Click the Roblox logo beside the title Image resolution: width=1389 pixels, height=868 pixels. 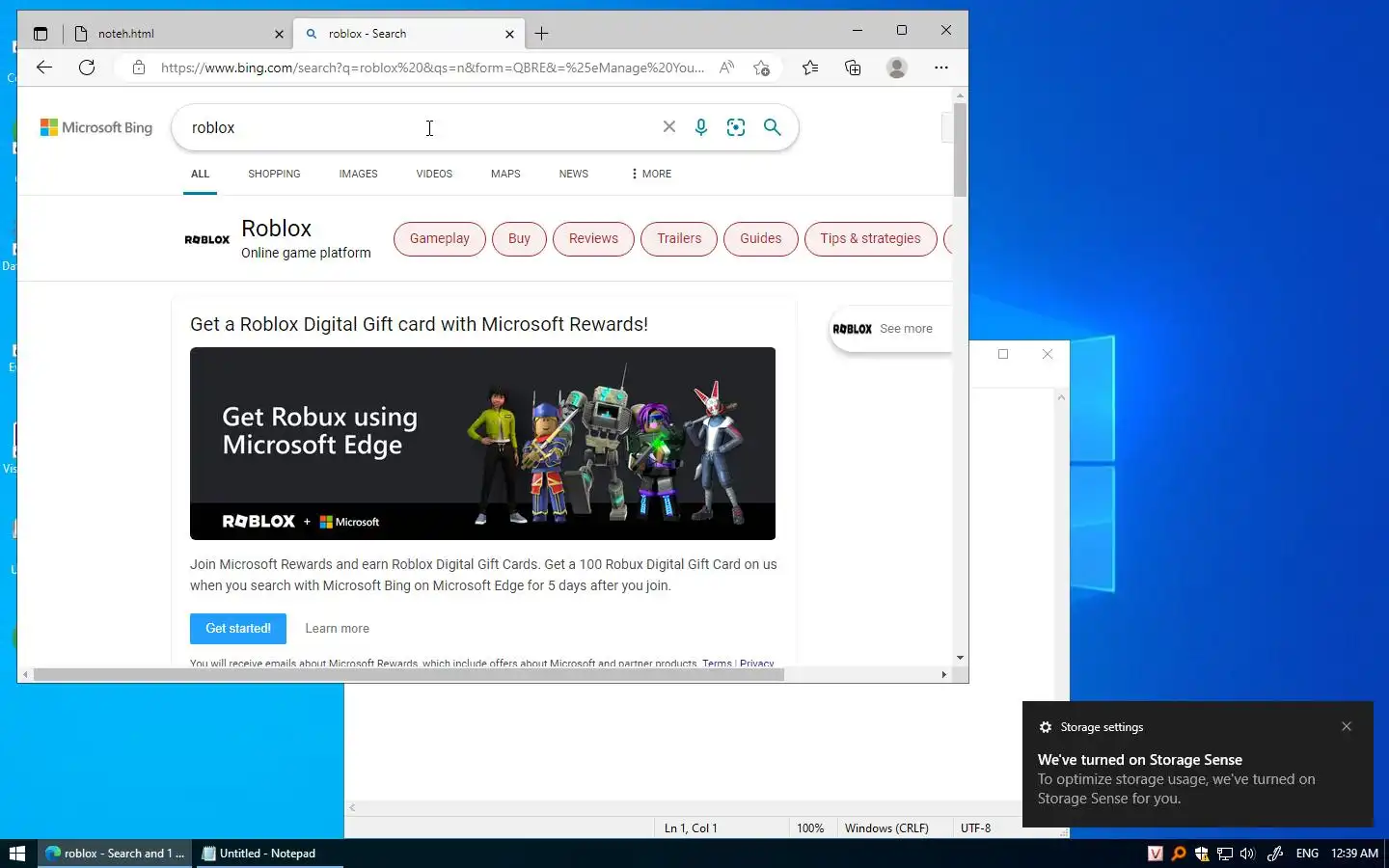tap(207, 239)
